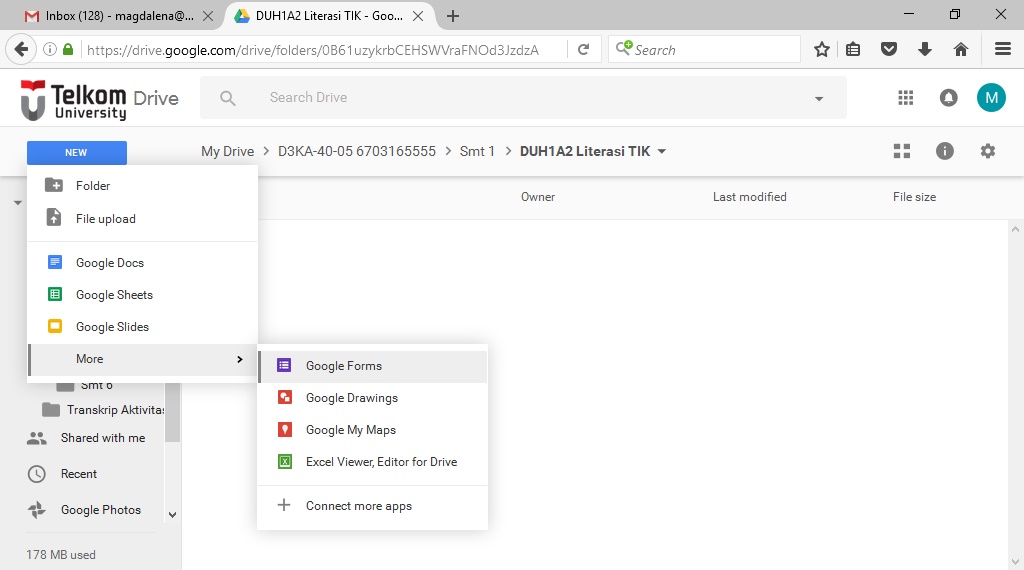Go to My Drive breadcrumb
The image size is (1024, 570).
point(227,152)
